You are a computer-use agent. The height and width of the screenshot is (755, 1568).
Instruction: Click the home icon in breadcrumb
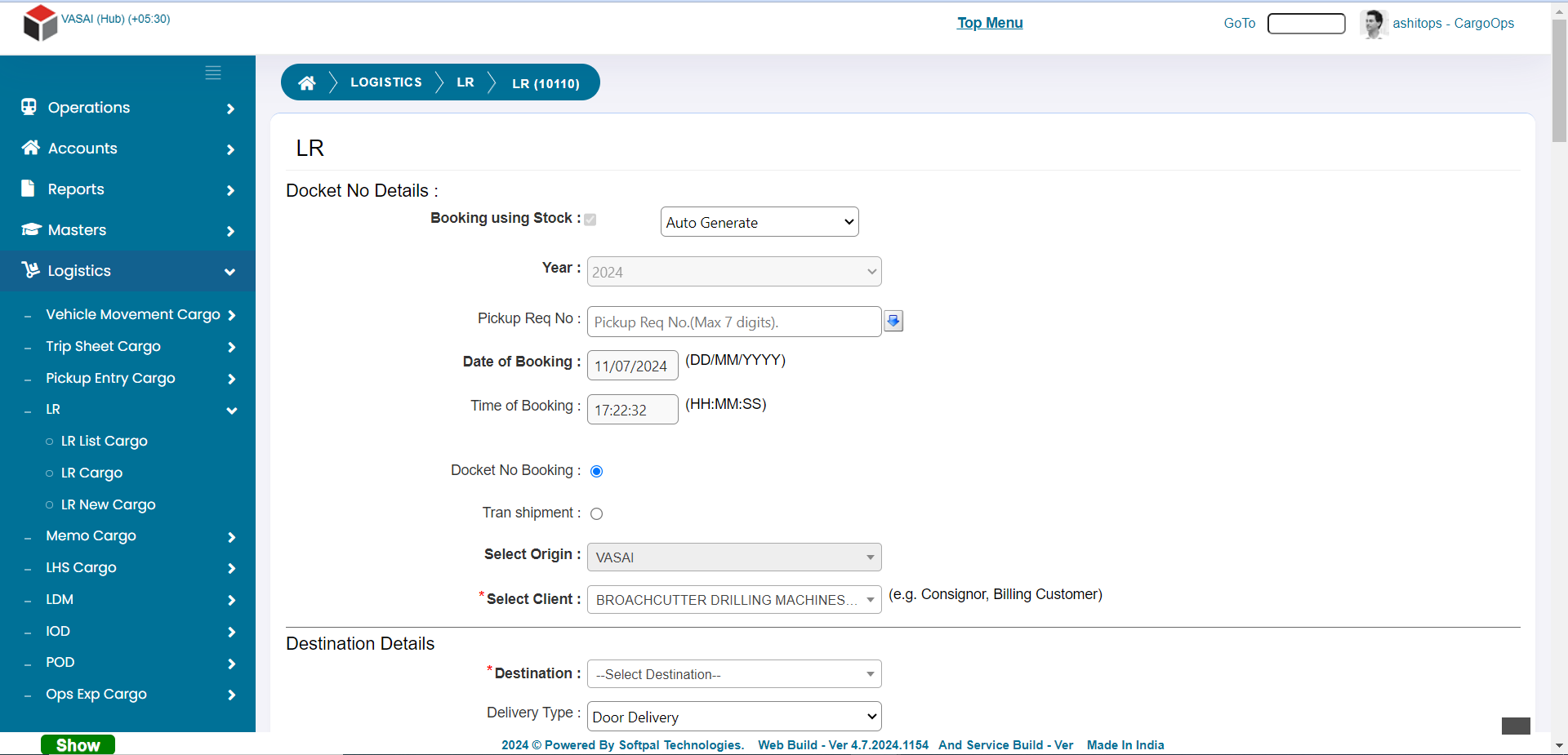click(307, 82)
